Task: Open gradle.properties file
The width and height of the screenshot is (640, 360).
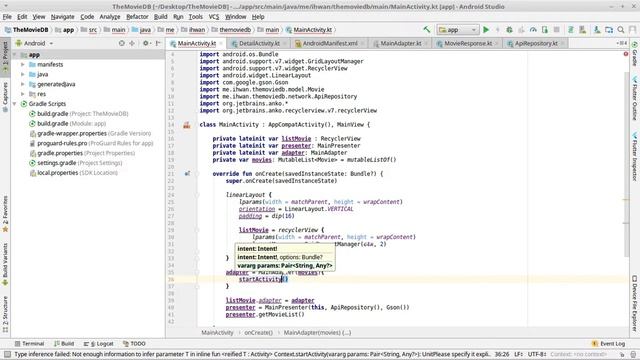Action: point(82,153)
